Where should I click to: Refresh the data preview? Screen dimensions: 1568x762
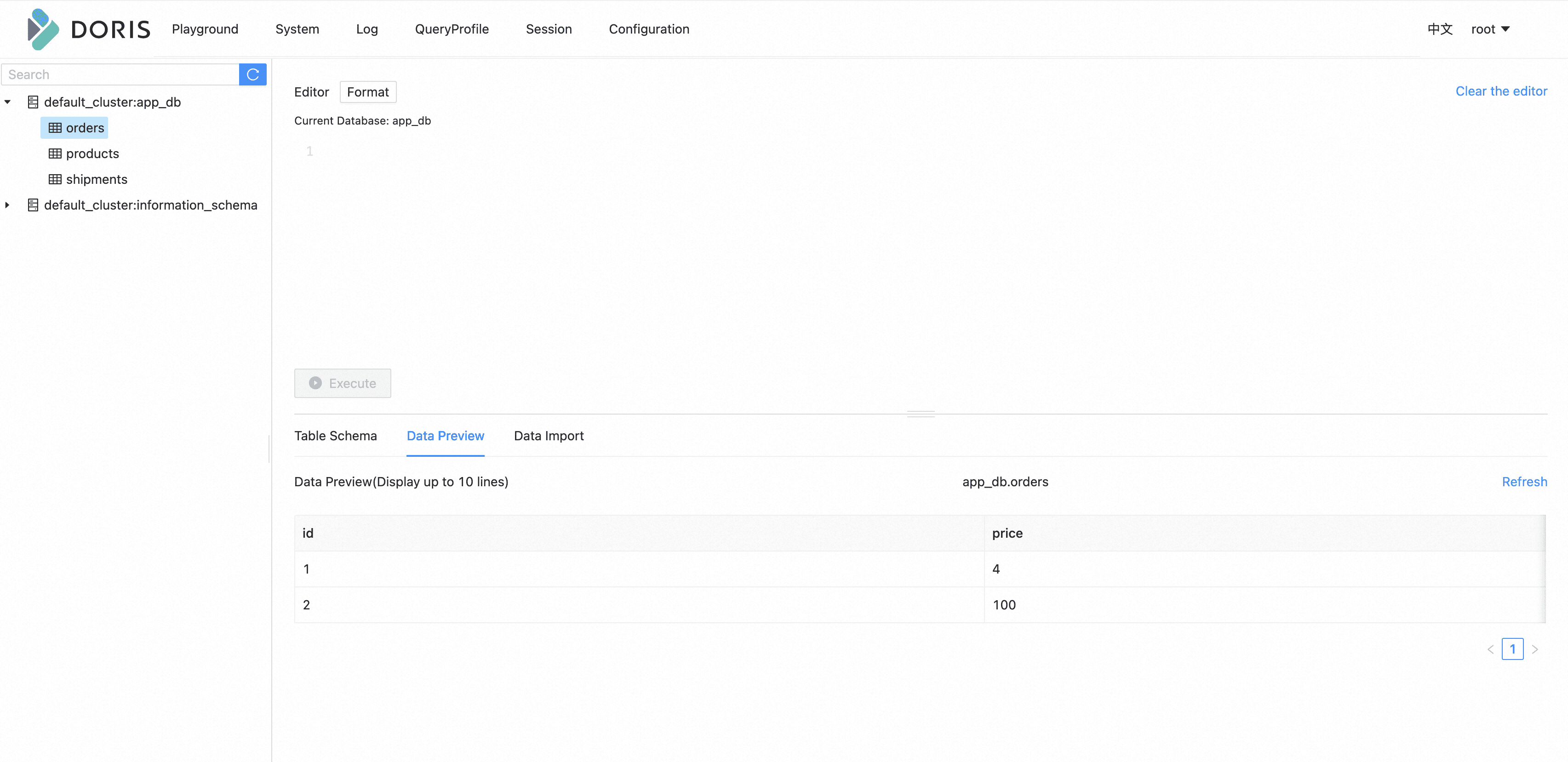1524,482
